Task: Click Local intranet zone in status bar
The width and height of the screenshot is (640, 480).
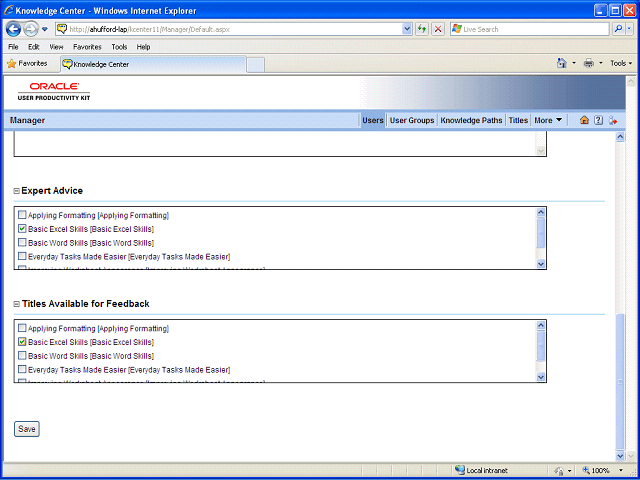Action: [482, 471]
